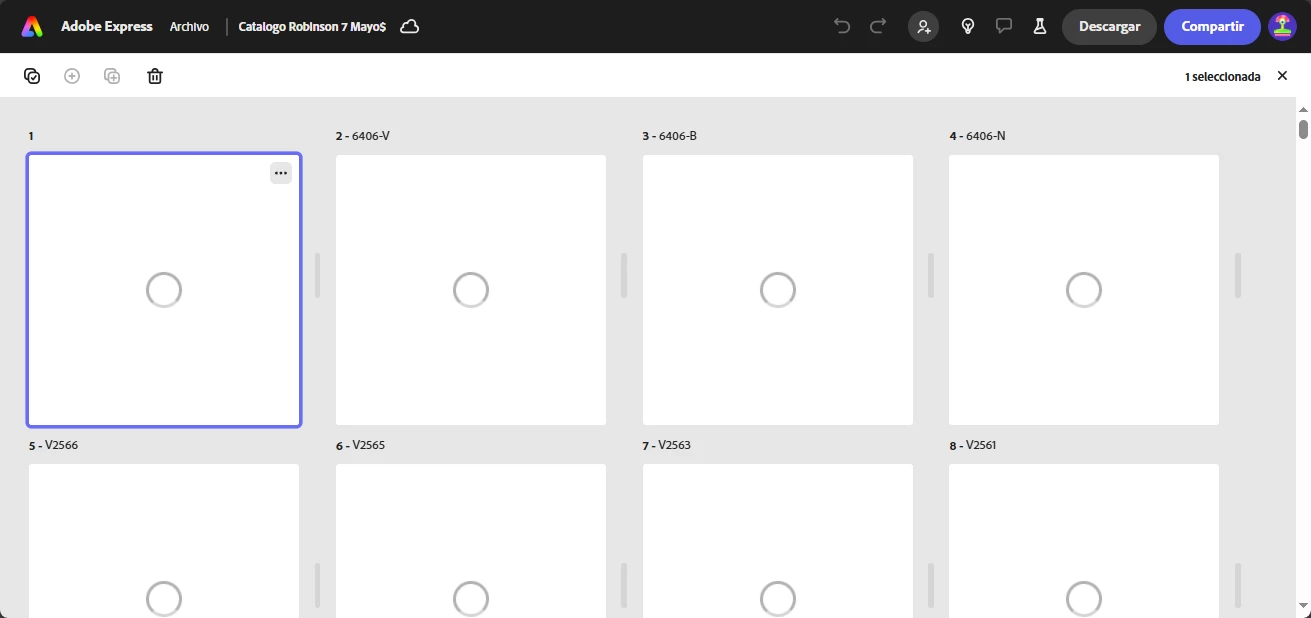Click the undo arrow icon
This screenshot has height=618, width=1311.
pyautogui.click(x=842, y=26)
